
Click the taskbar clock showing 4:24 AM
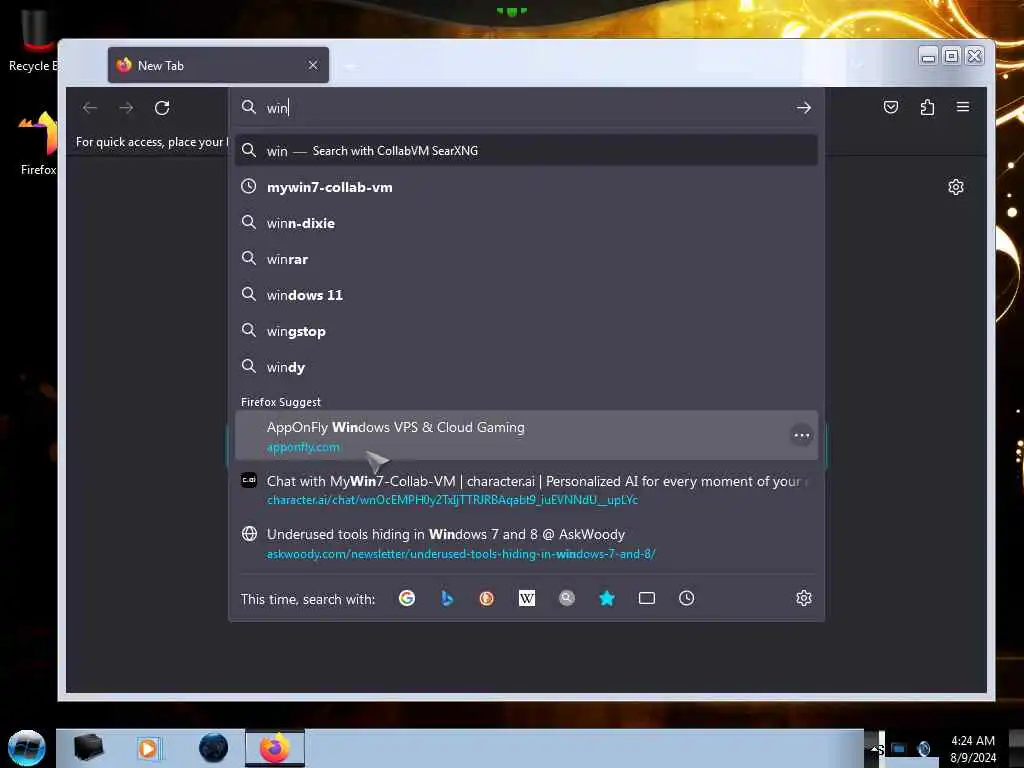point(972,749)
